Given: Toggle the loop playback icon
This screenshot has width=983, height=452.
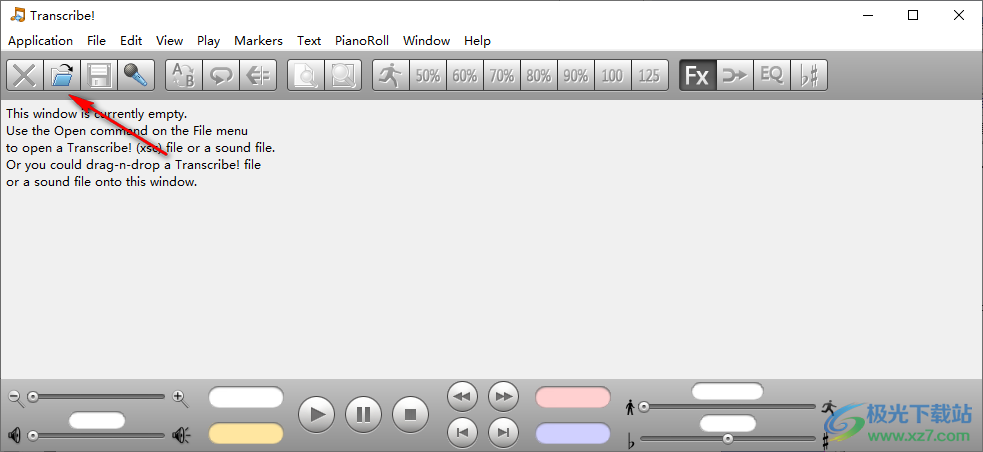Looking at the screenshot, I should pos(221,76).
